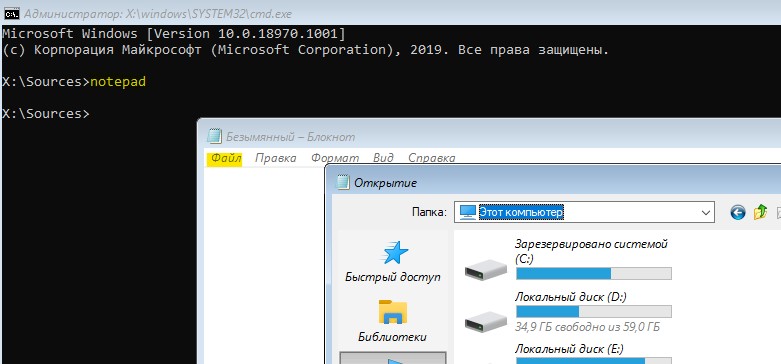Click the E: drive usage bar
Screen dimensions: 781x364
[x=594, y=361]
